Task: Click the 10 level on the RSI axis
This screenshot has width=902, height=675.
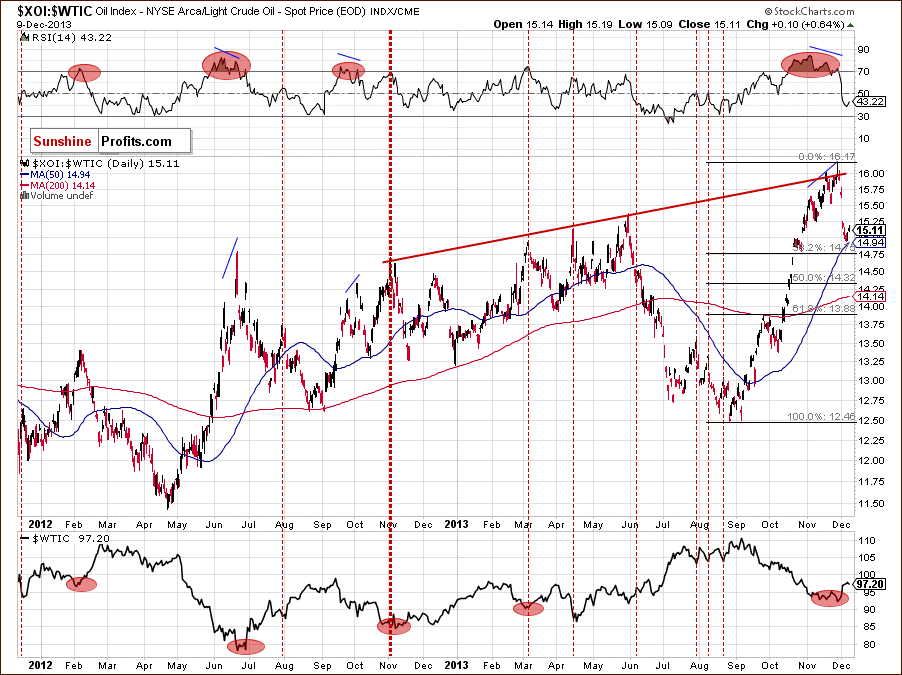Action: click(863, 138)
